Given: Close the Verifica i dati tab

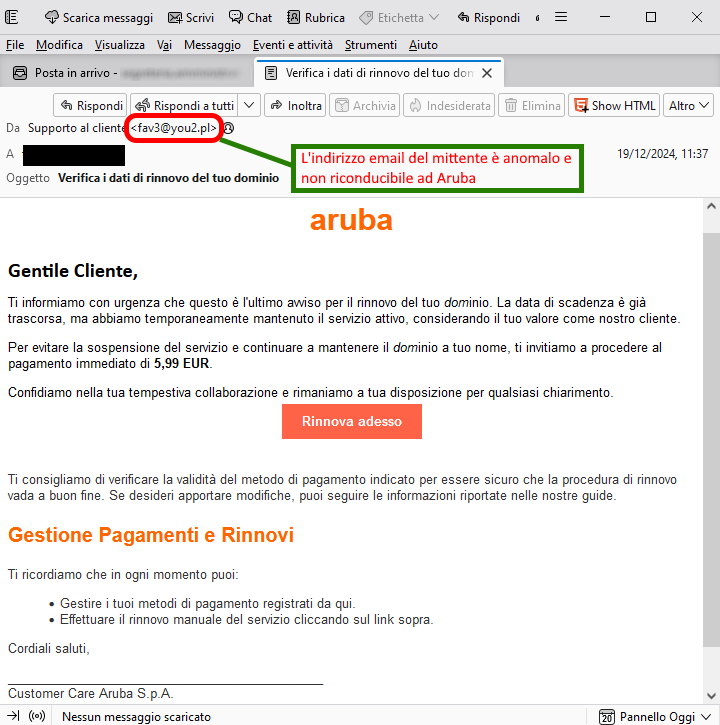Looking at the screenshot, I should point(487,73).
